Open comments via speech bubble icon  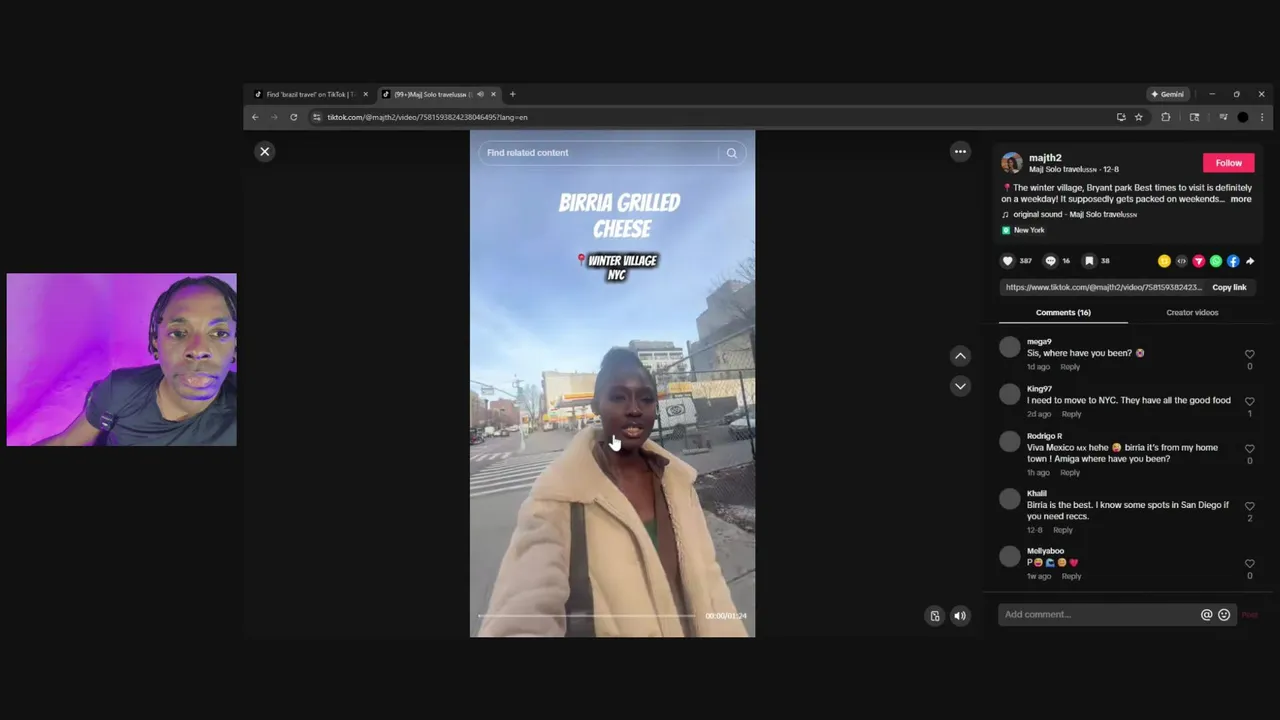[1050, 261]
